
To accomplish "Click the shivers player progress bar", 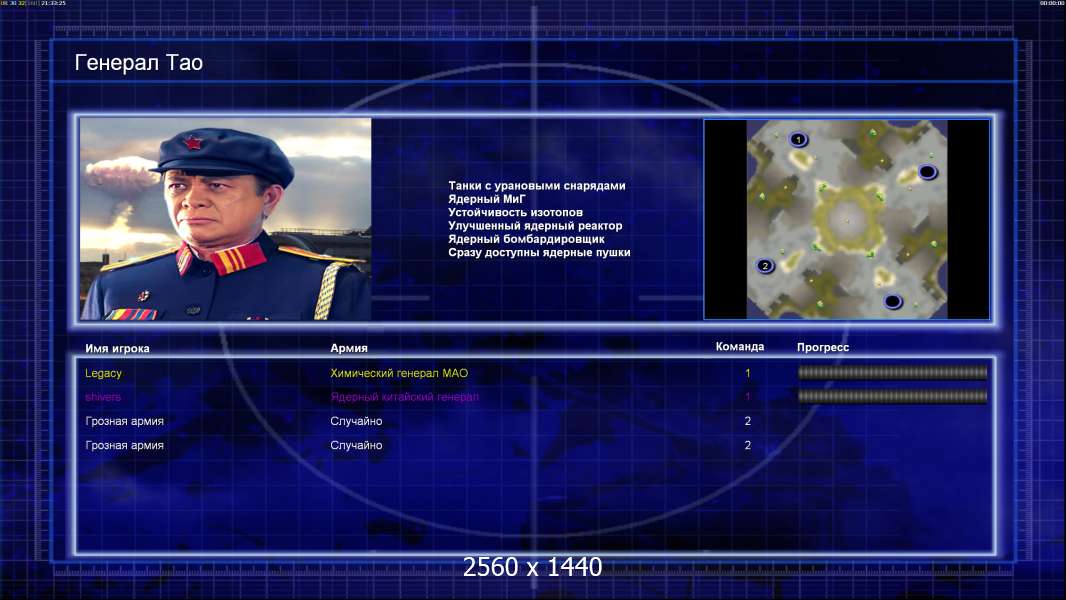I will click(893, 396).
